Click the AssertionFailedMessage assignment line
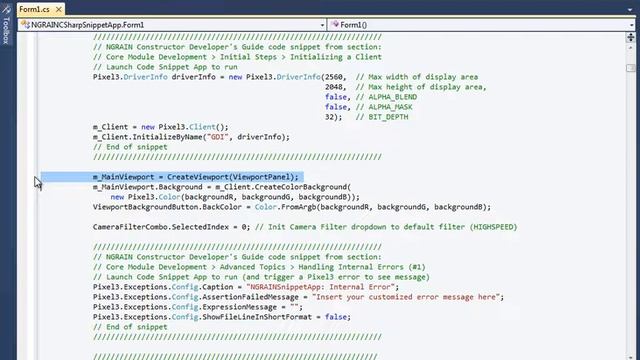Viewport: 640px width, 360px height. pyautogui.click(x=298, y=297)
